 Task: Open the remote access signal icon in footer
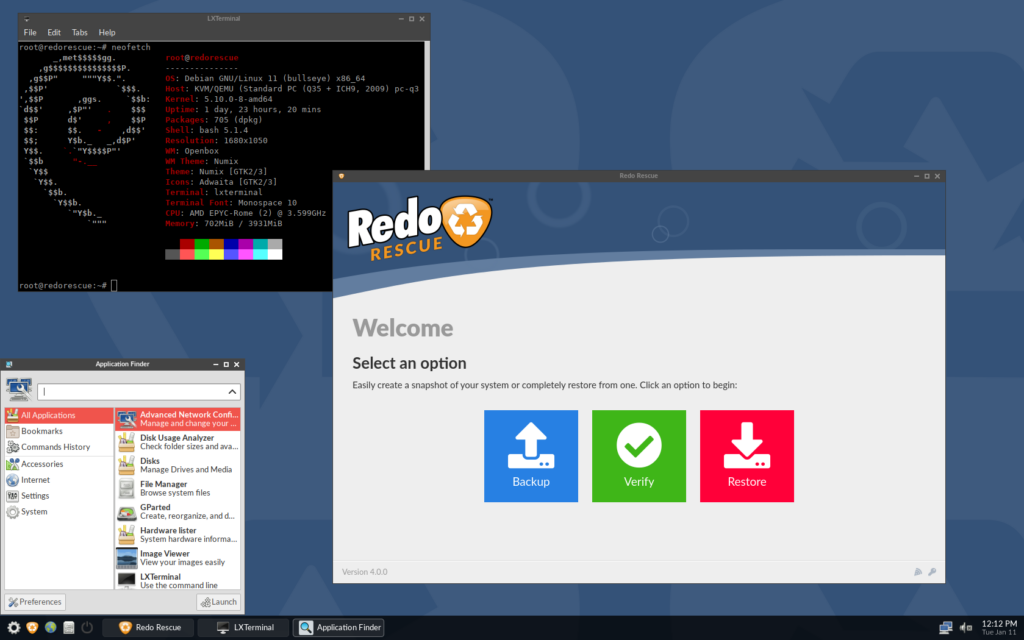pyautogui.click(x=918, y=572)
